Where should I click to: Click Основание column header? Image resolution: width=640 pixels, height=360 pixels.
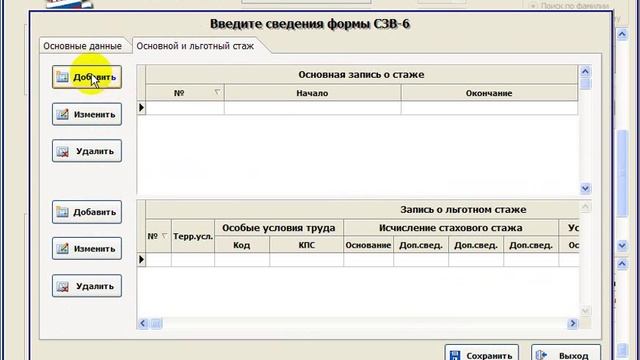click(368, 245)
